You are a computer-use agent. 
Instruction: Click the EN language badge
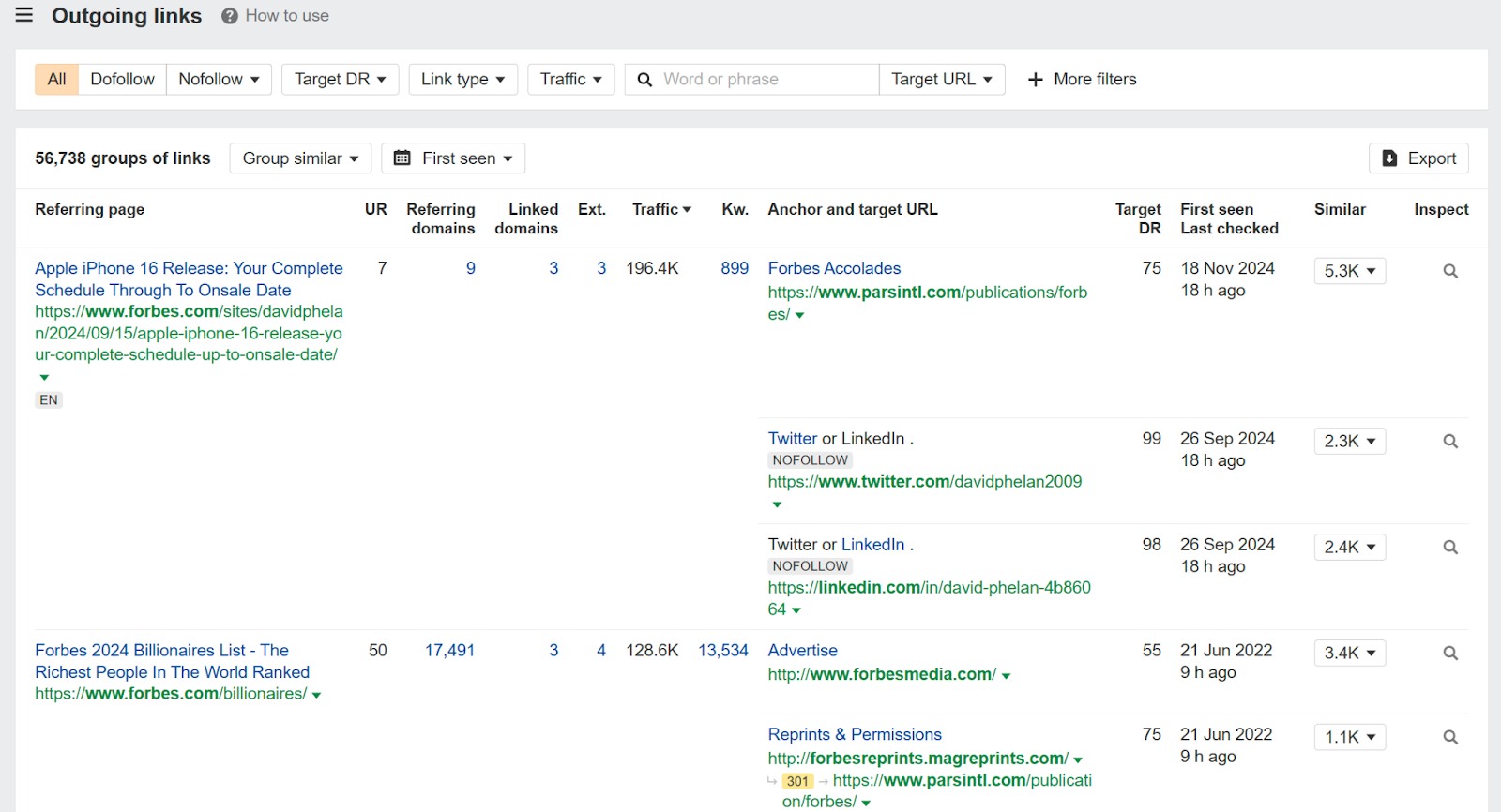49,400
